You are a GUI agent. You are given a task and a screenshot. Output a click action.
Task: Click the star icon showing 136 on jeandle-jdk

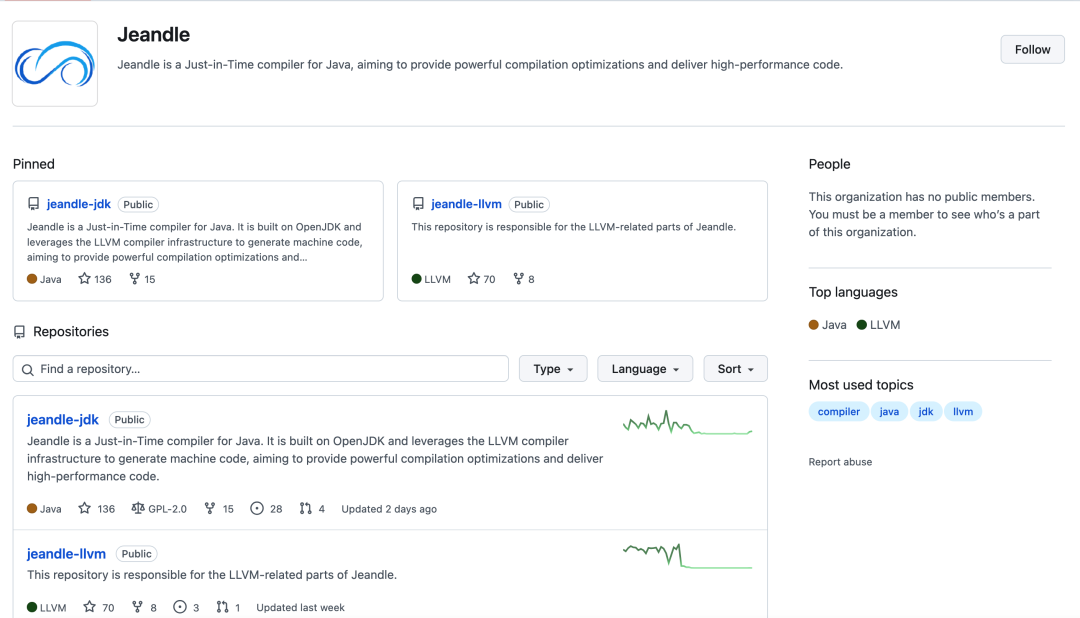(85, 508)
